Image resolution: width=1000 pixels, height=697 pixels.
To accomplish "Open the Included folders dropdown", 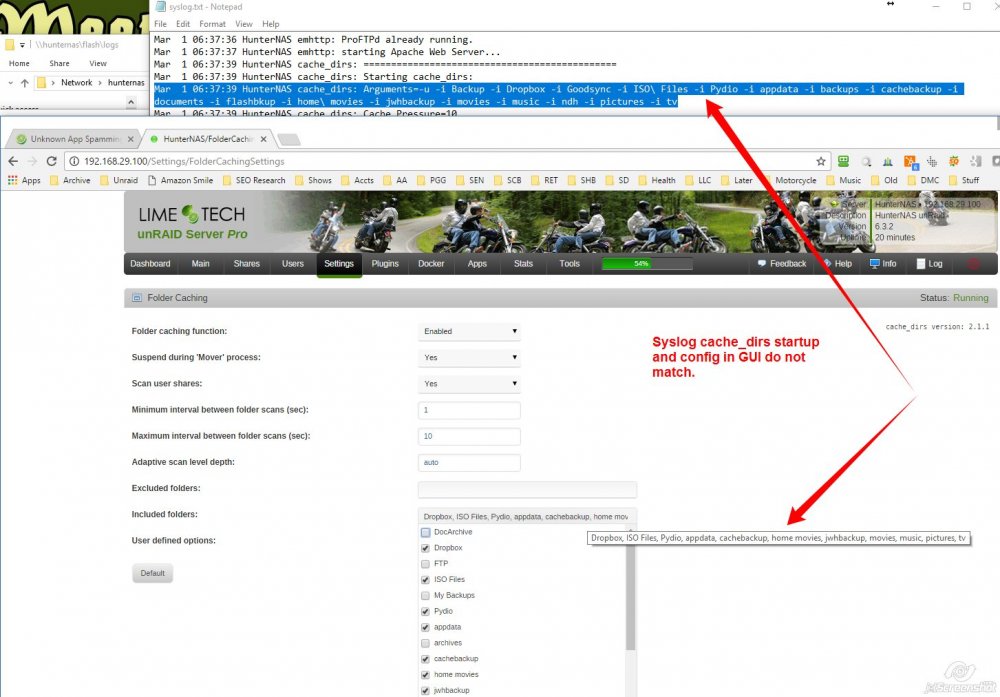I will 527,517.
